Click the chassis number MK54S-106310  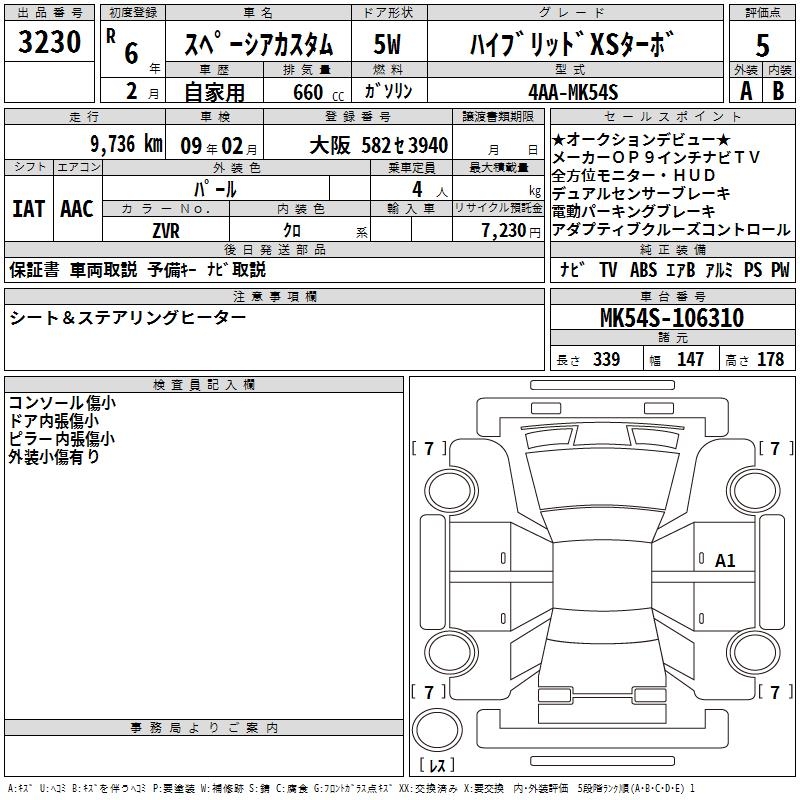pos(671,318)
